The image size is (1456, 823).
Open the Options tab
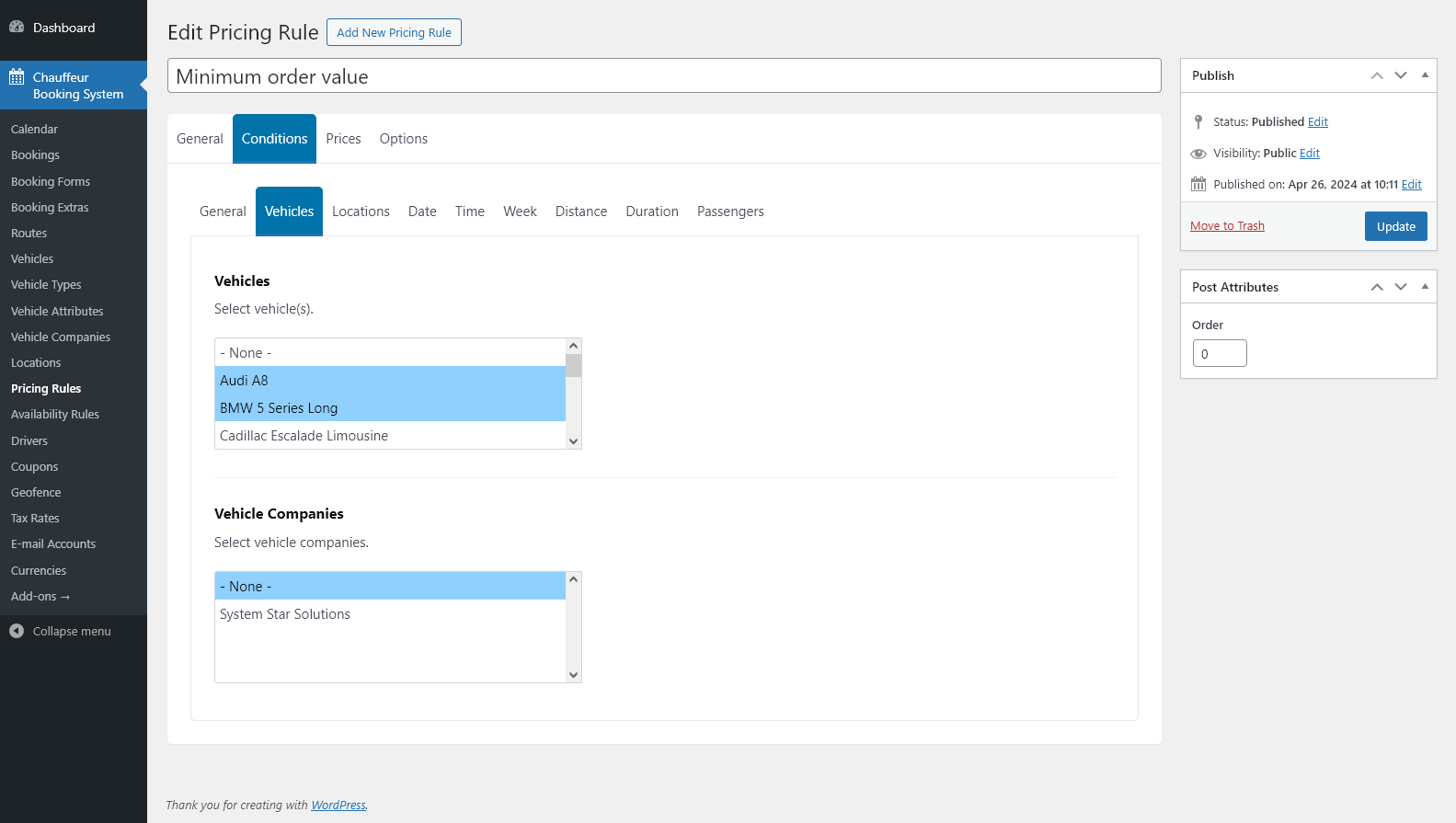coord(404,139)
